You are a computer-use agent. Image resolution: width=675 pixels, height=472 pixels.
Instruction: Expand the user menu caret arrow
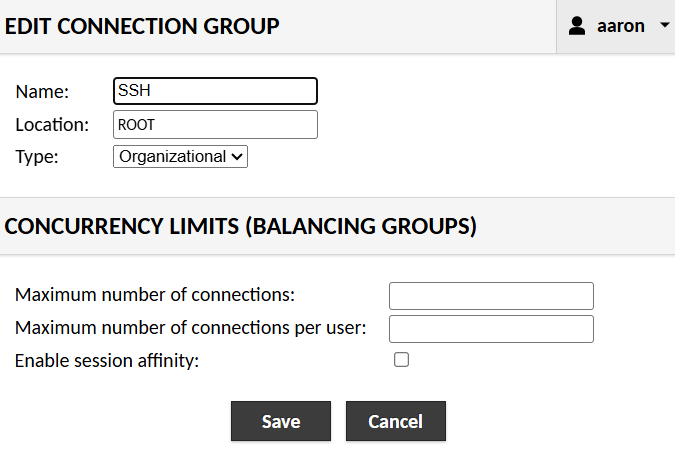click(x=665, y=26)
